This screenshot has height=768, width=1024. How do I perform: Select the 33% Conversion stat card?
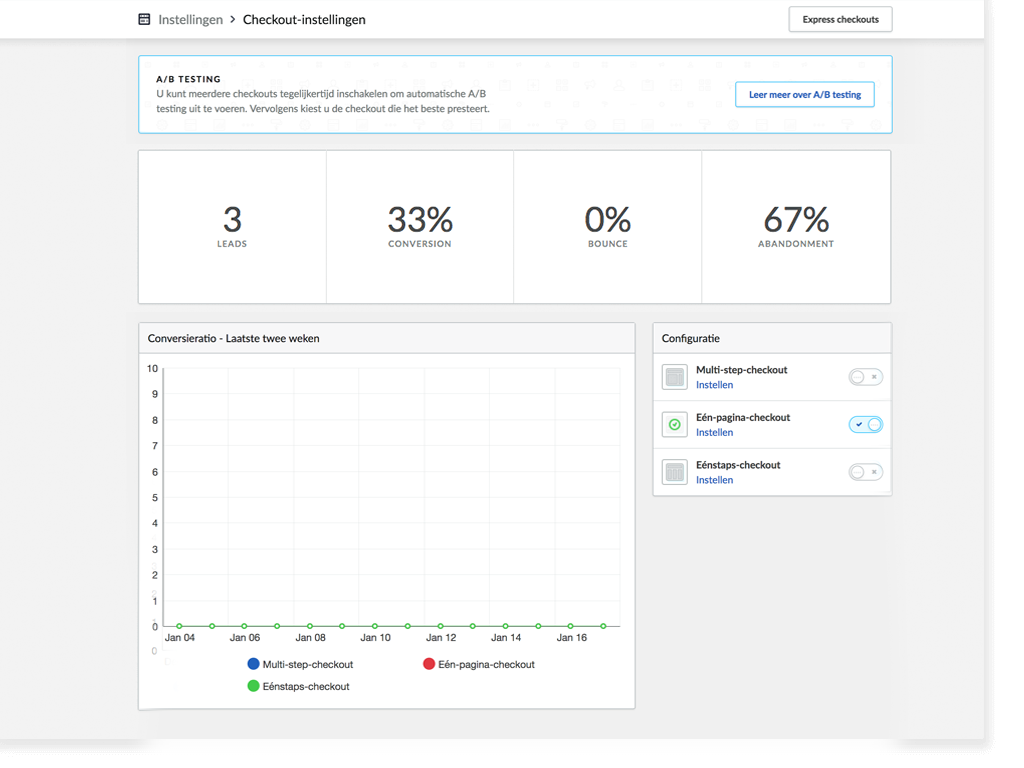pos(420,227)
